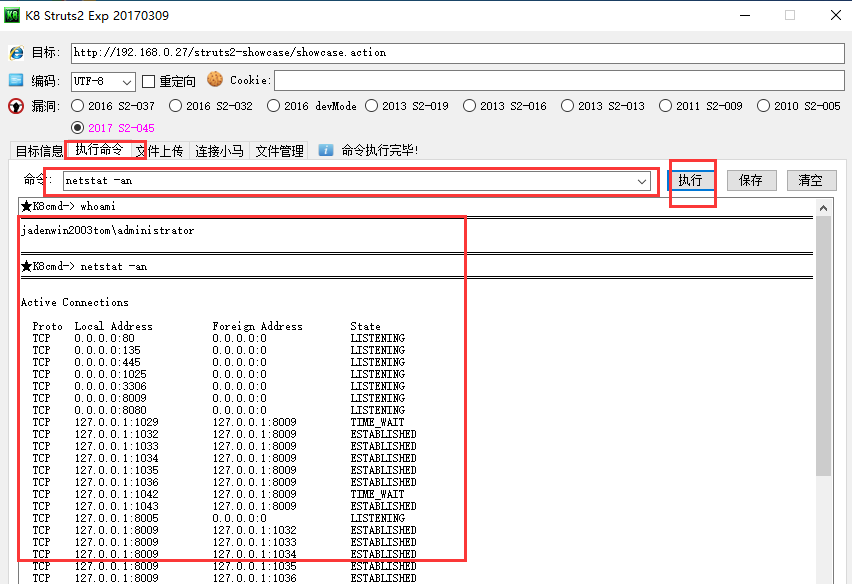The image size is (852, 584).
Task: Click the Internet Explorer icon beside 目标
Action: tap(16, 53)
